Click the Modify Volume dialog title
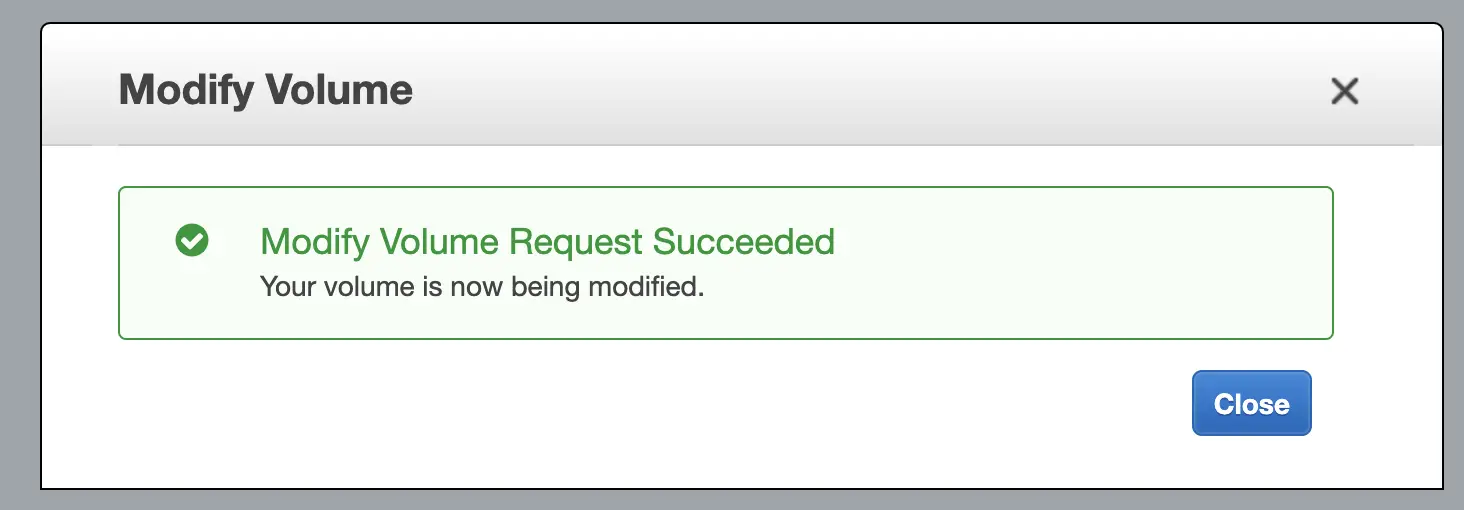This screenshot has width=1464, height=510. click(x=266, y=90)
